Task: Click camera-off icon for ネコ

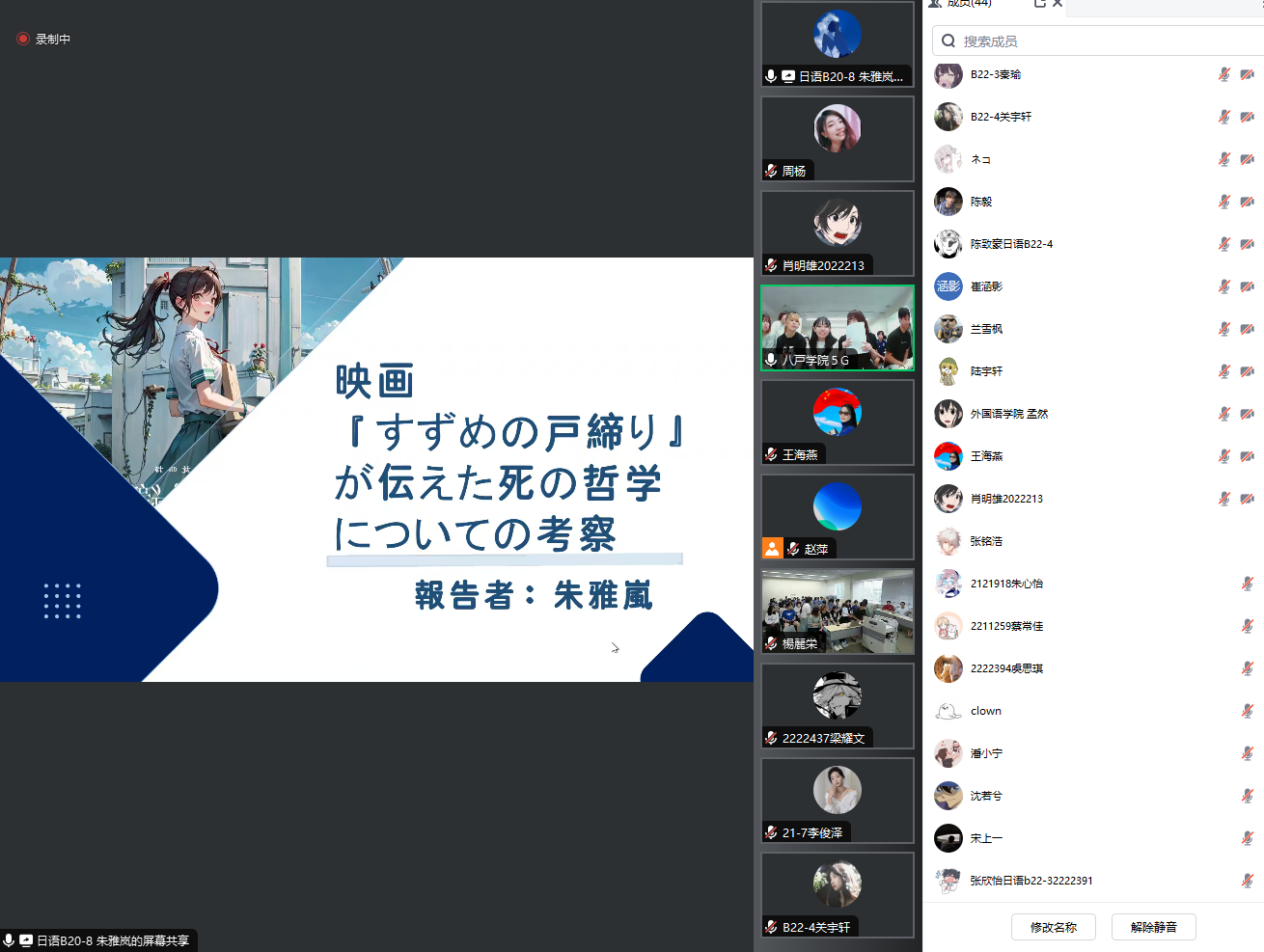Action: click(1247, 159)
